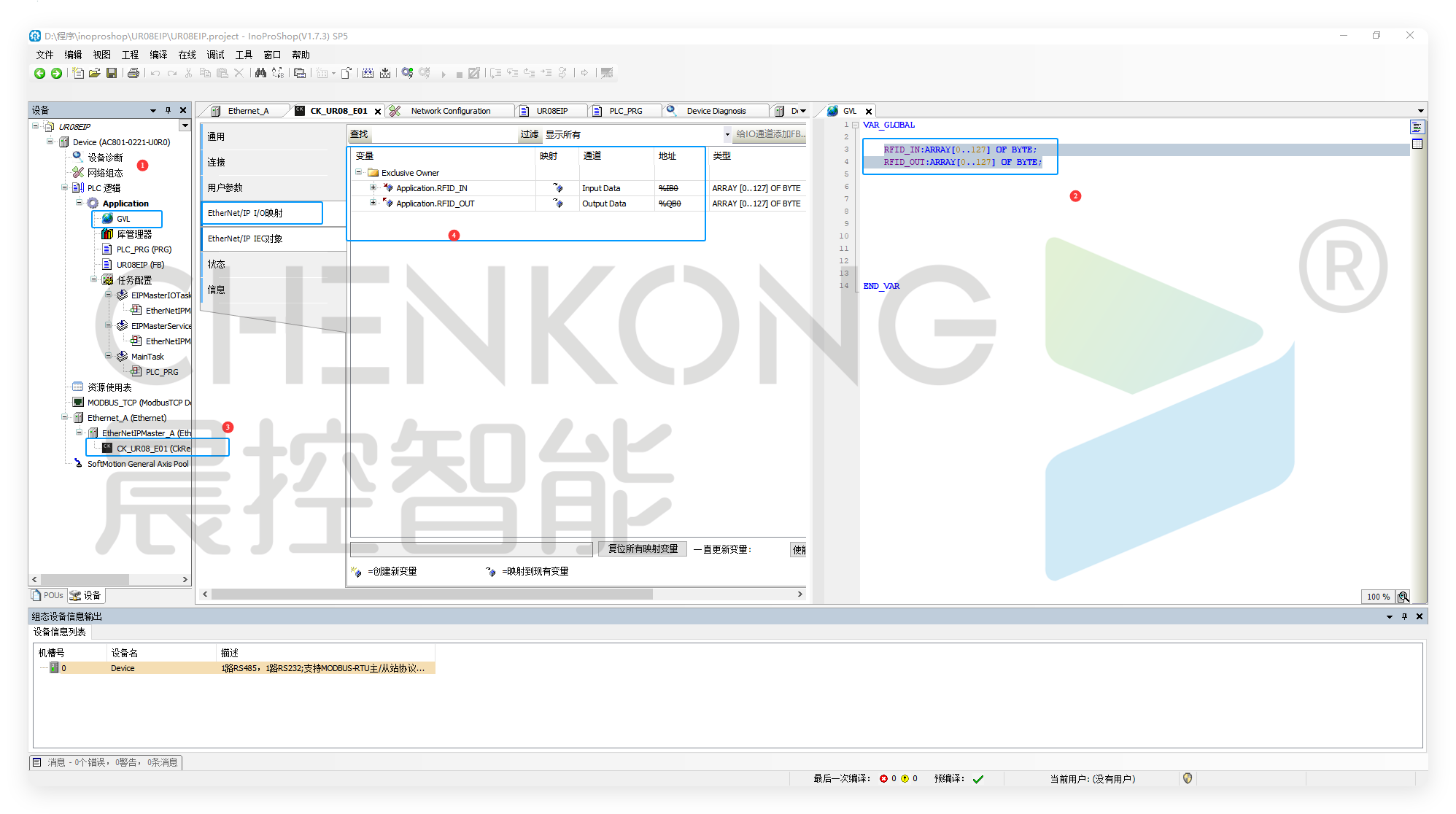The image size is (1456, 814).
Task: Toggle auto-hide pin on 组态设备信息输出 panel
Action: 1404,616
